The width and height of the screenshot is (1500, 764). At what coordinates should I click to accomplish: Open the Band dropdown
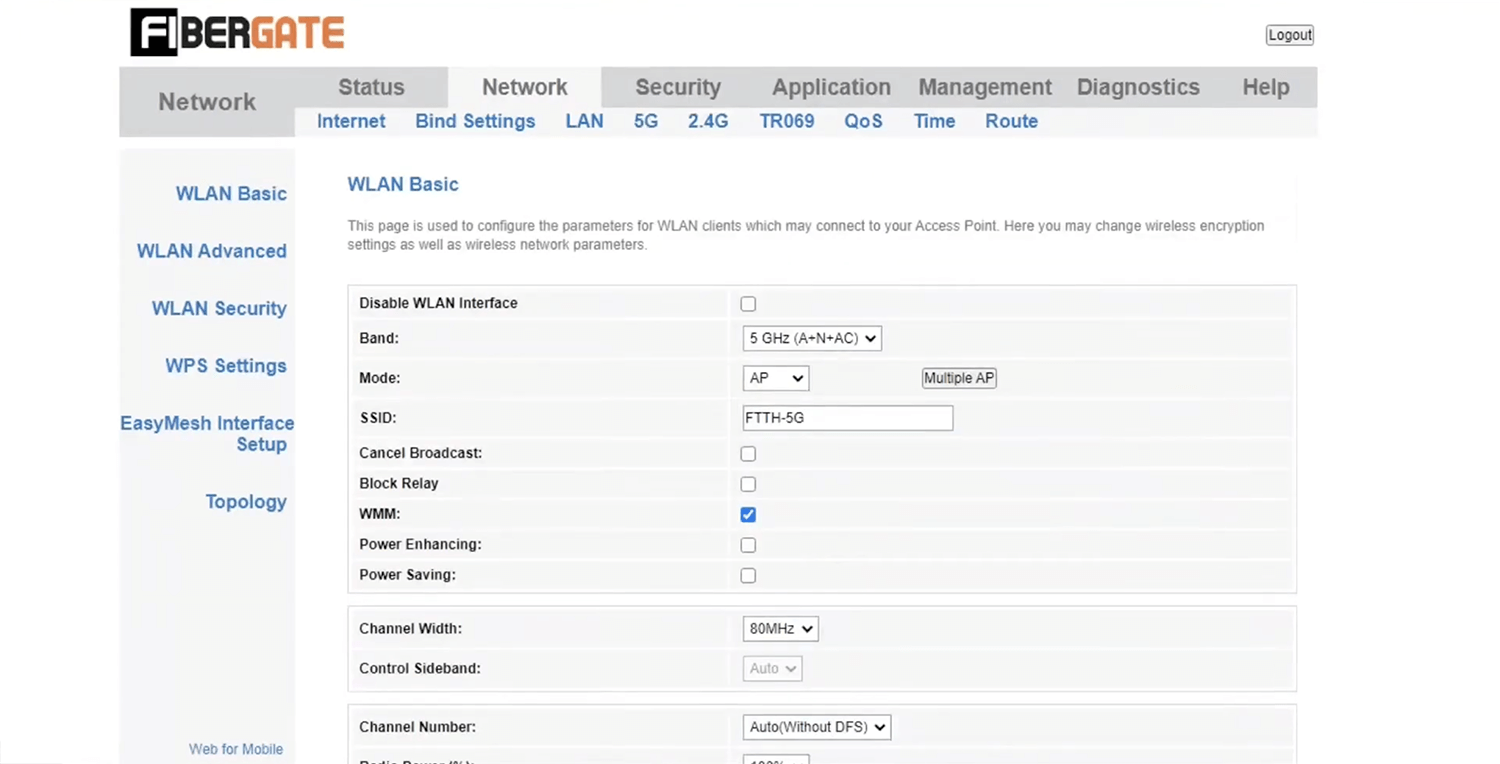tap(811, 339)
